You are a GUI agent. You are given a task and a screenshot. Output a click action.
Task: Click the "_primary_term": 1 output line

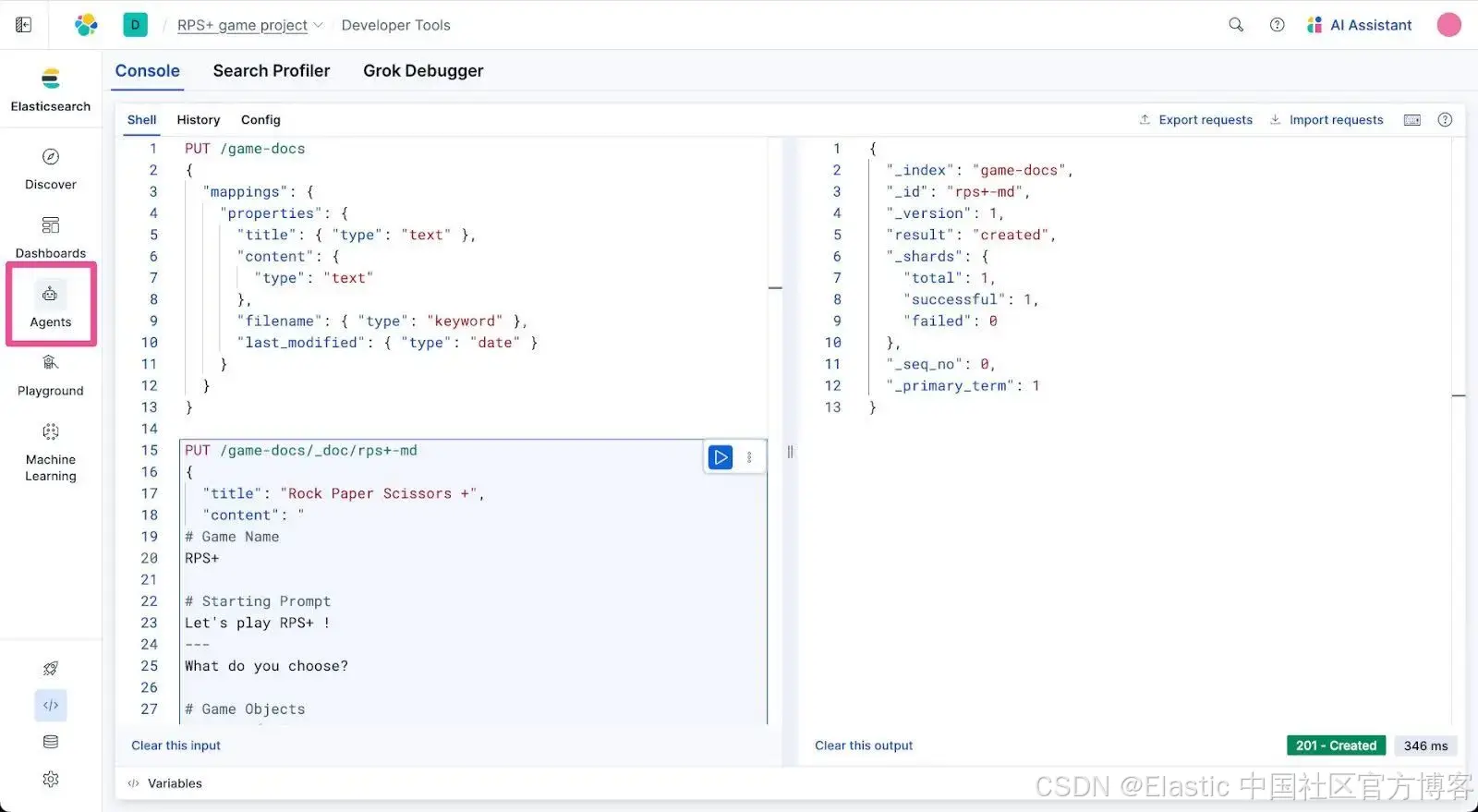click(x=963, y=386)
